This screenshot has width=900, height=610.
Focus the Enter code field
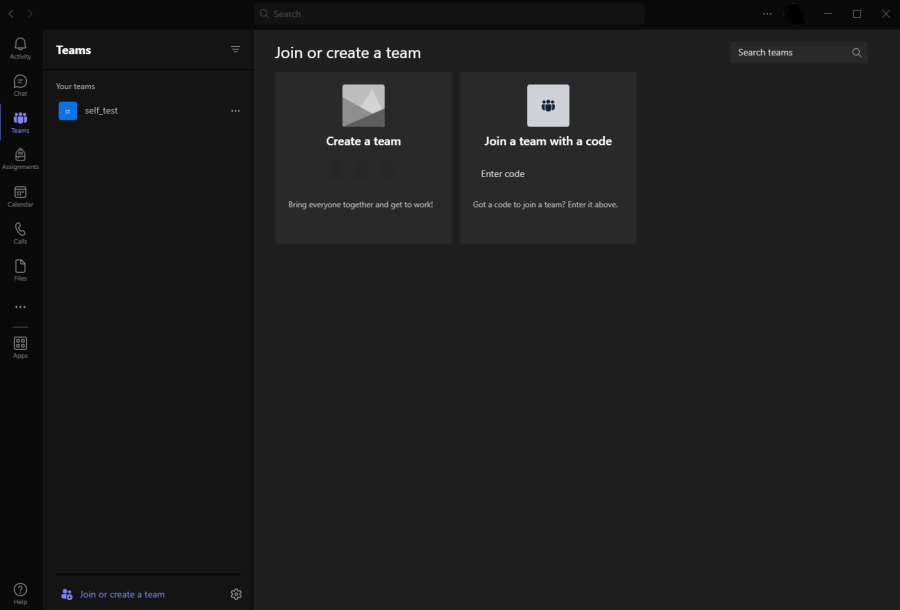(x=548, y=174)
